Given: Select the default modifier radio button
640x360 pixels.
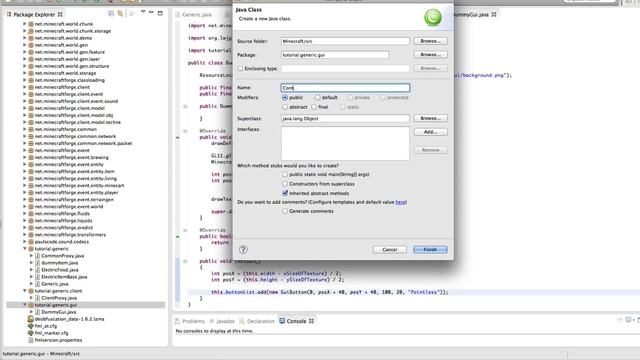Looking at the screenshot, I should pyautogui.click(x=317, y=98).
